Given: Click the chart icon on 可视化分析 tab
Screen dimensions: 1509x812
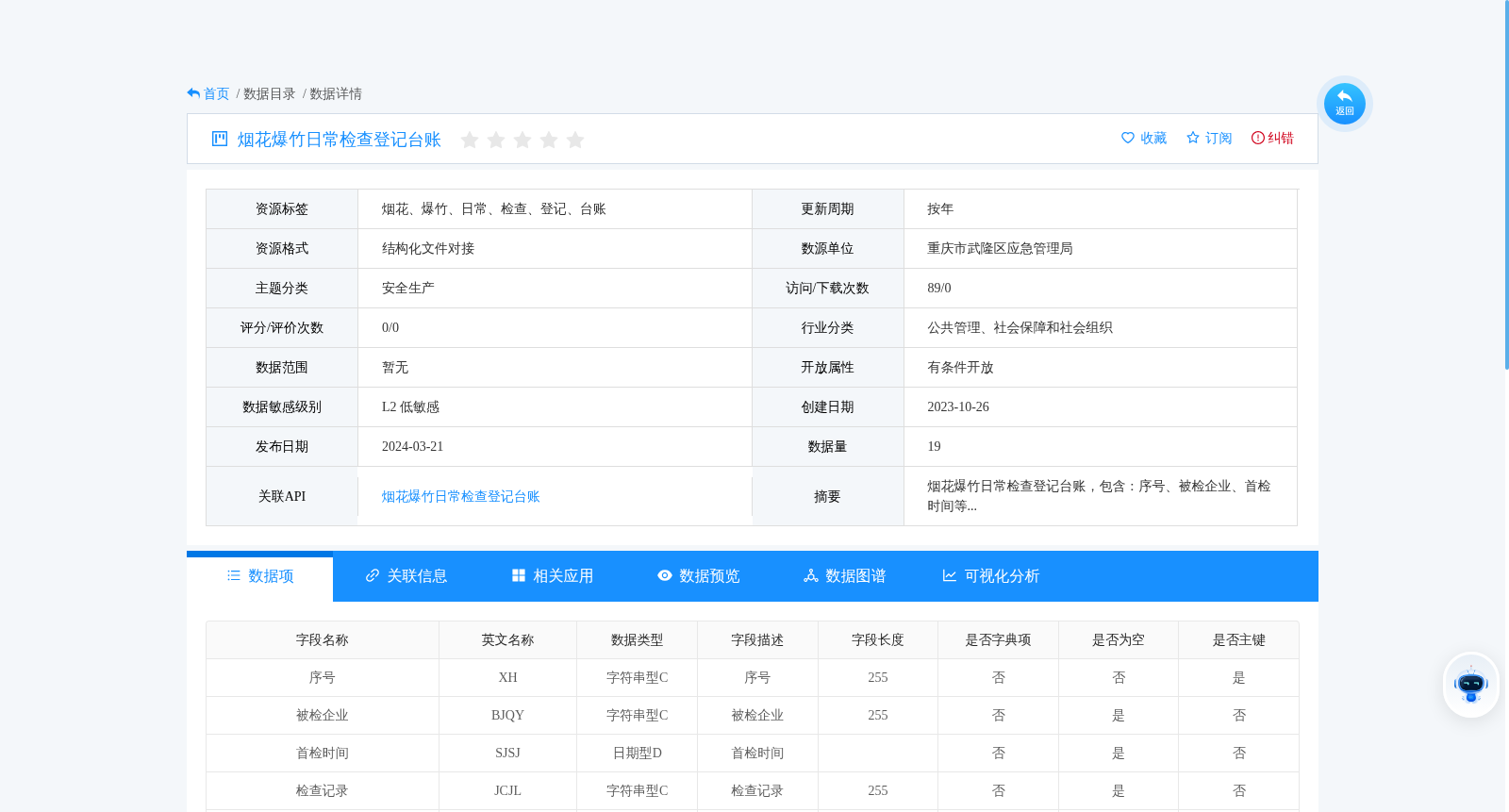Looking at the screenshot, I should pyautogui.click(x=950, y=575).
